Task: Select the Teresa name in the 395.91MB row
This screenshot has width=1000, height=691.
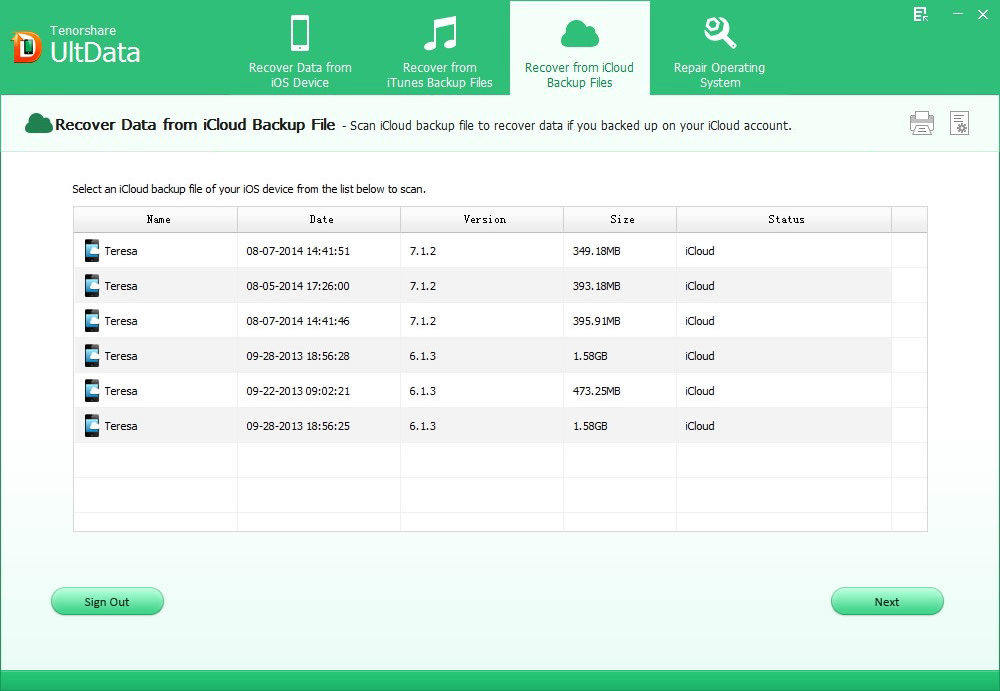Action: [121, 322]
